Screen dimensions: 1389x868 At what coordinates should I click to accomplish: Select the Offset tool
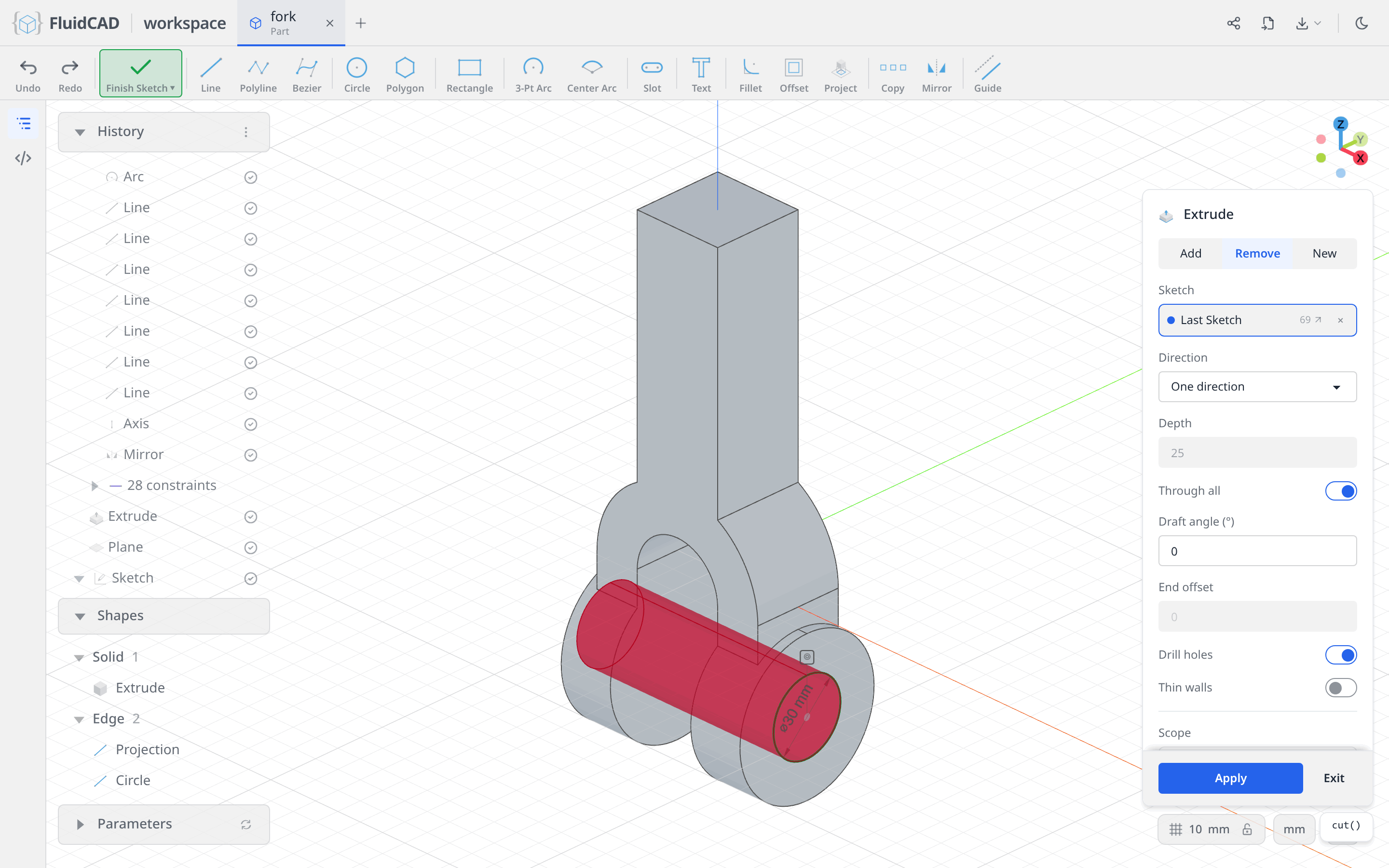tap(794, 75)
